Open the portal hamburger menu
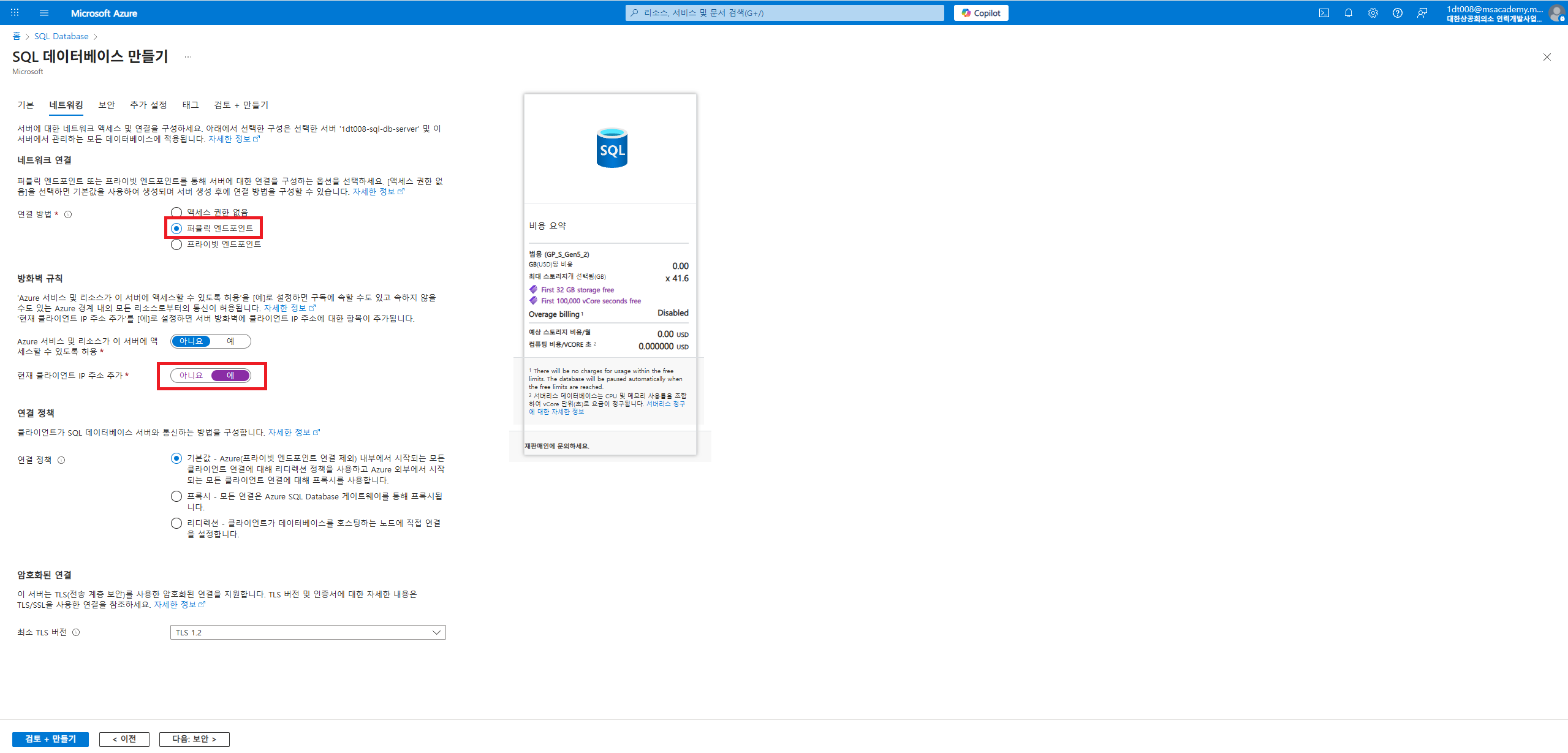1568x753 pixels. [44, 13]
